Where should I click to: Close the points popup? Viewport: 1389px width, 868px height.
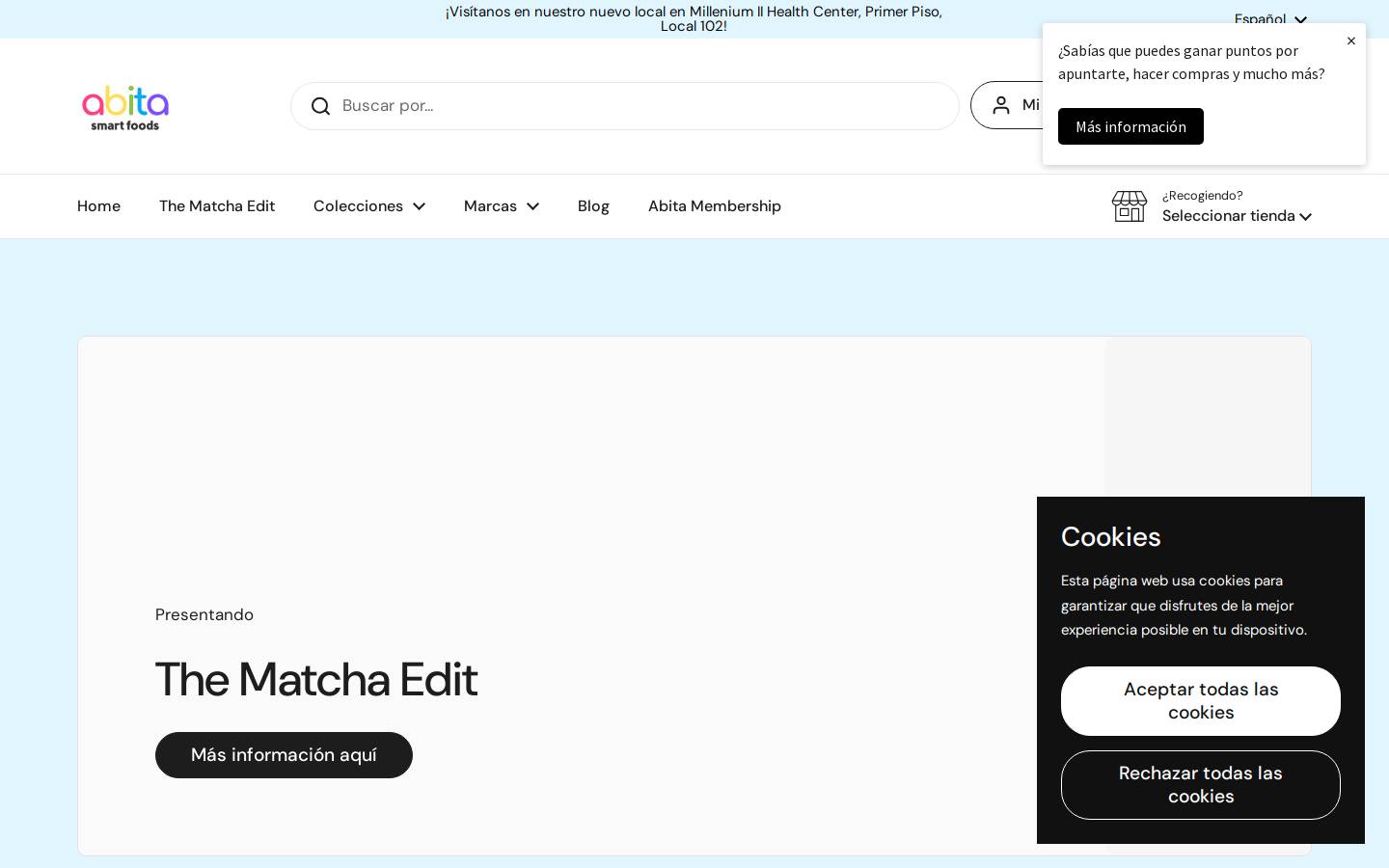(x=1351, y=41)
